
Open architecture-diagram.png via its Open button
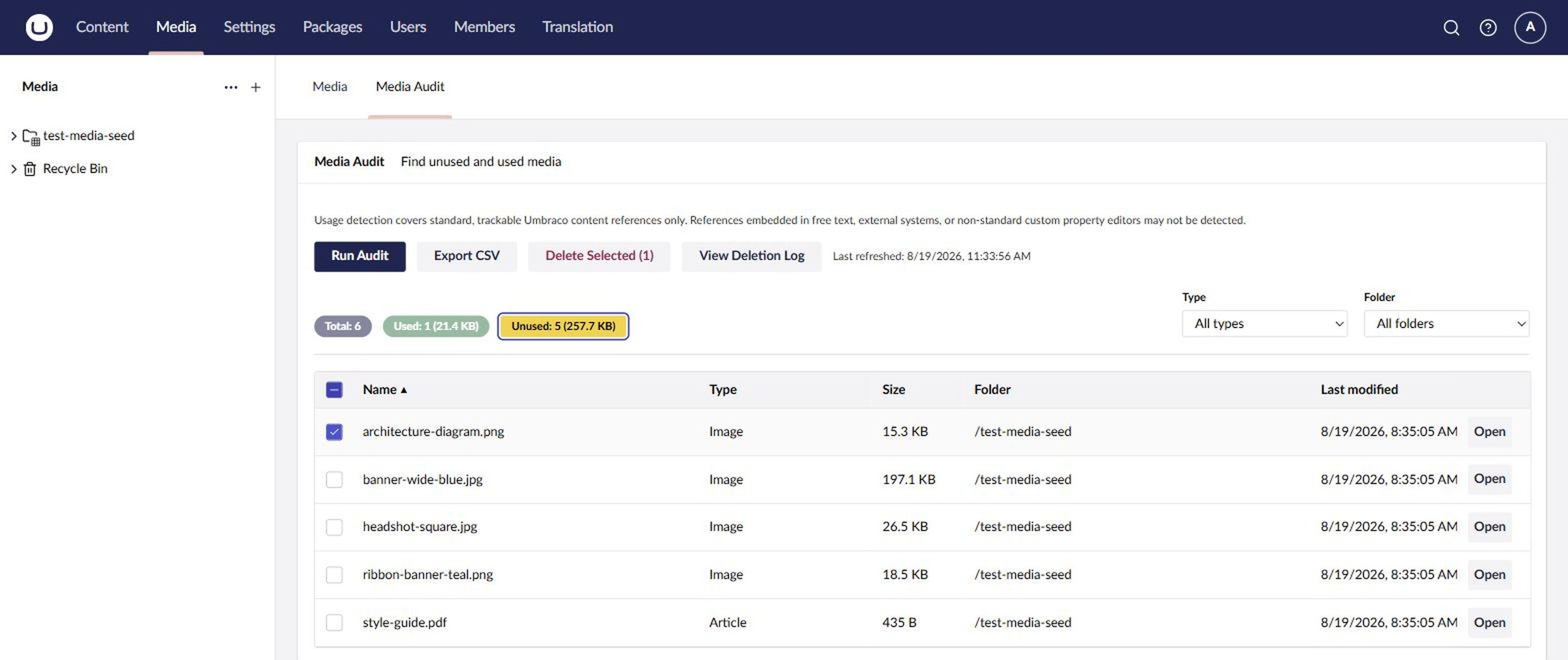point(1489,432)
